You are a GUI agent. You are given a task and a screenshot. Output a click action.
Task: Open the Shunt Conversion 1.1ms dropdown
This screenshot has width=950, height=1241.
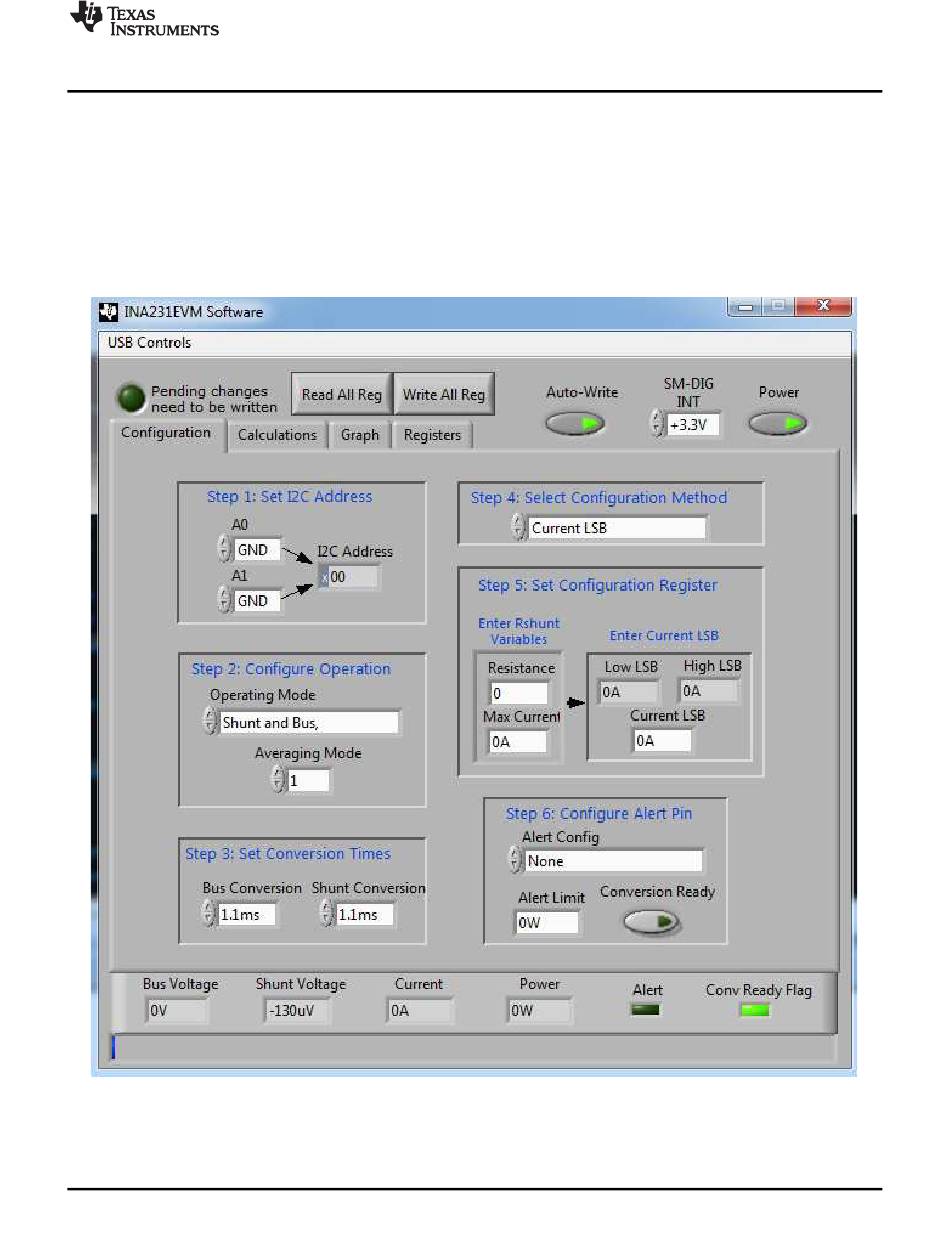point(364,913)
